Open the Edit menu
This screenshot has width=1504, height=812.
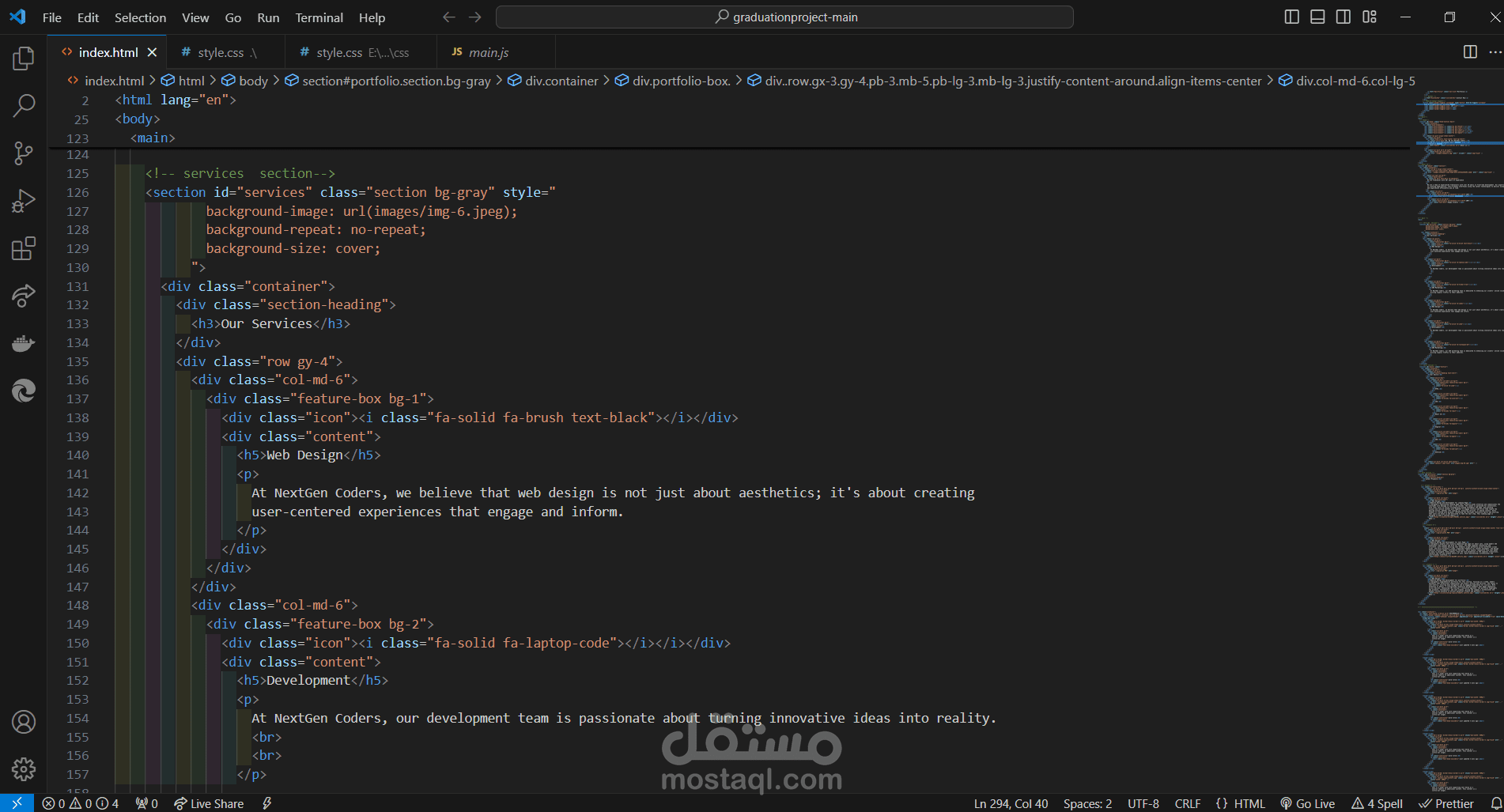click(x=88, y=17)
